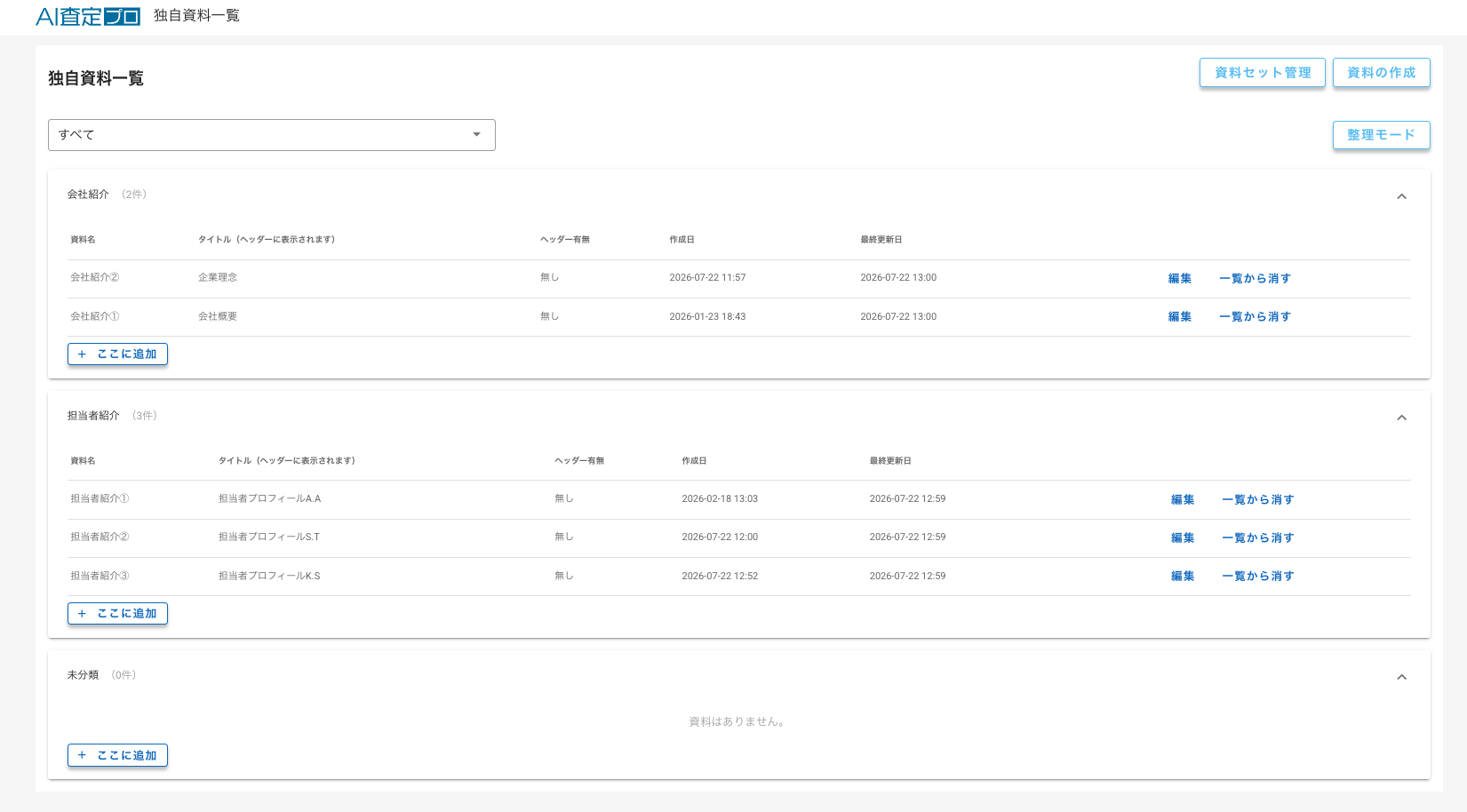Screen dimensions: 1467x812
Task: Open 資料セット管理 page
Action: [x=1263, y=73]
